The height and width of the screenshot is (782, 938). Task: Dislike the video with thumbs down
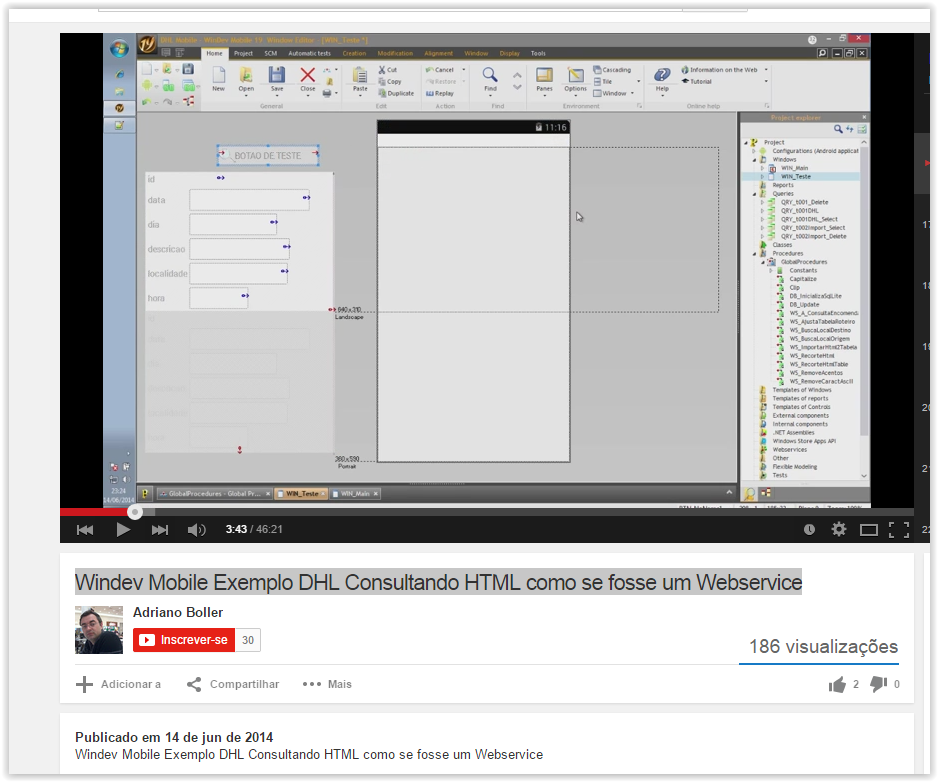(879, 684)
